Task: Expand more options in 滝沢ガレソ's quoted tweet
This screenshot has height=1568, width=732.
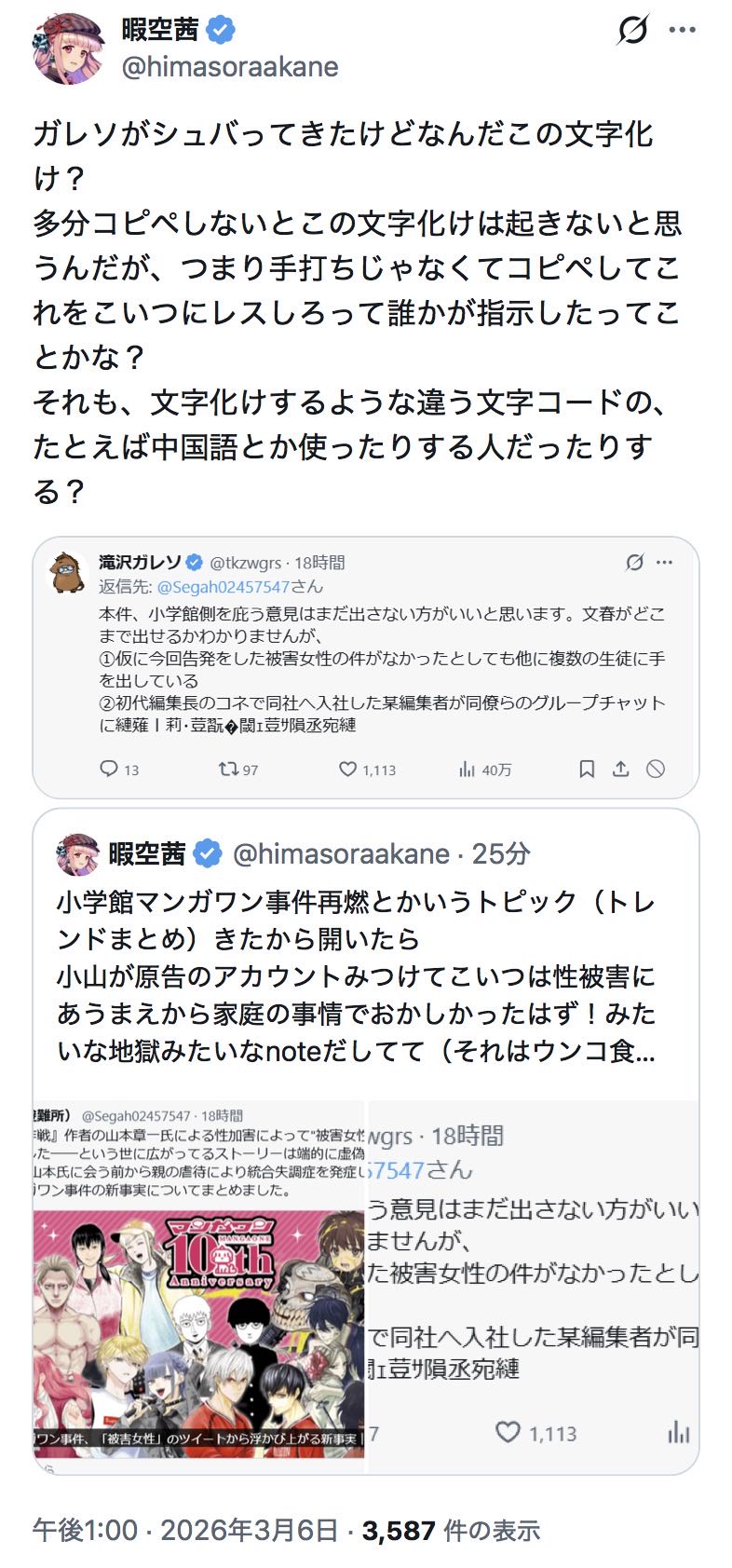Action: click(664, 562)
